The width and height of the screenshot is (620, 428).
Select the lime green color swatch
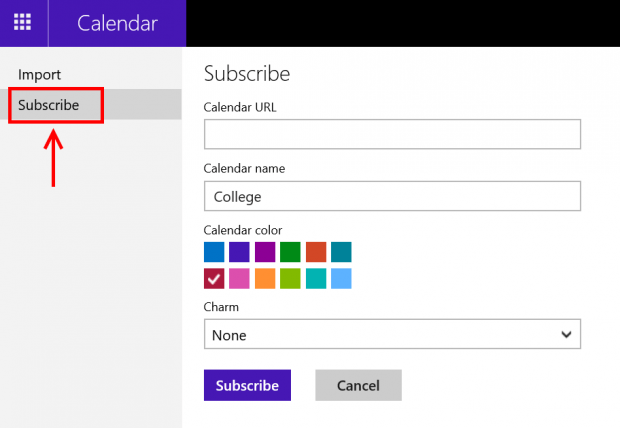290,278
